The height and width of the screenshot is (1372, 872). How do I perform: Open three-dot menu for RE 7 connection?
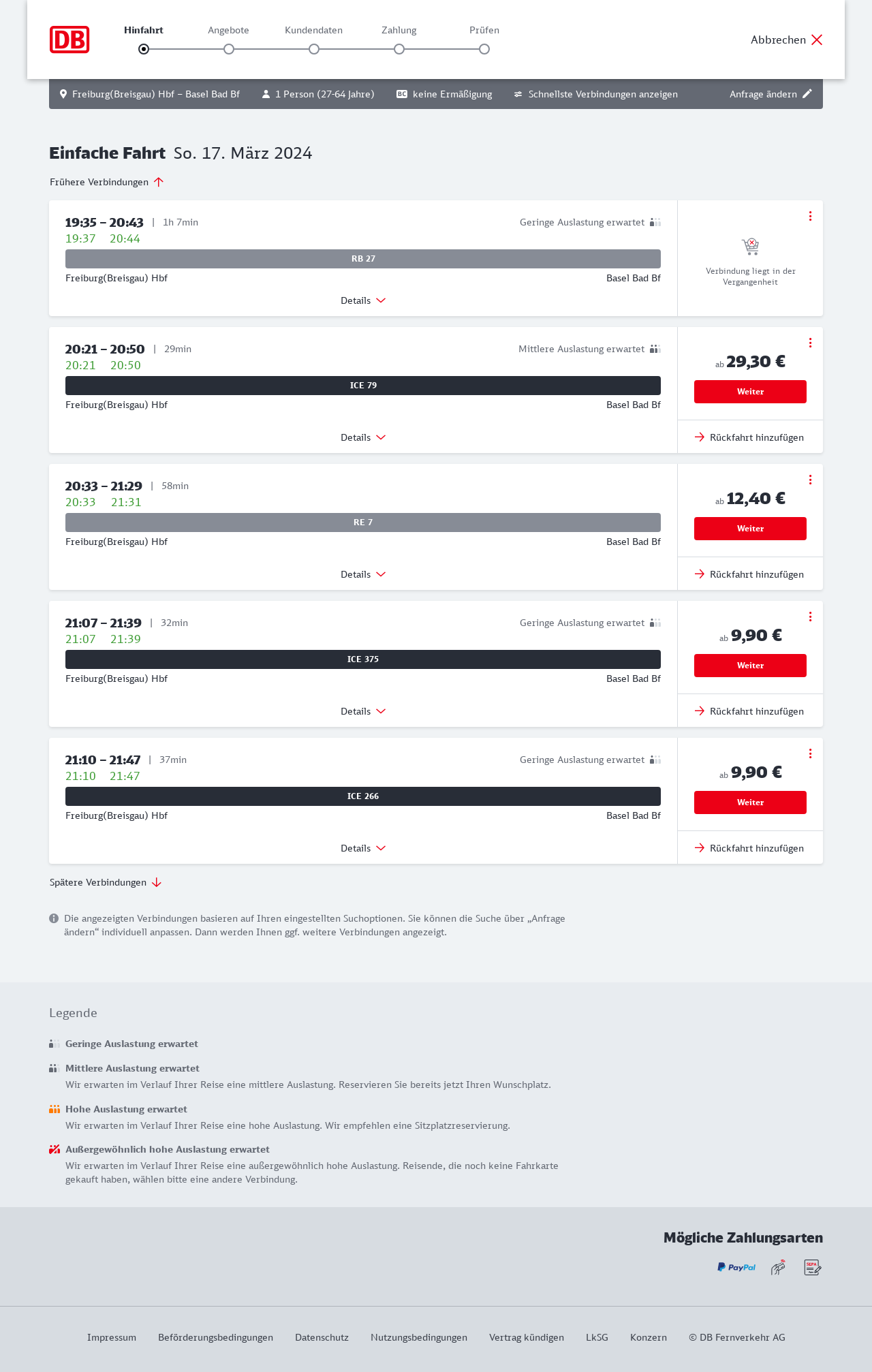(810, 480)
